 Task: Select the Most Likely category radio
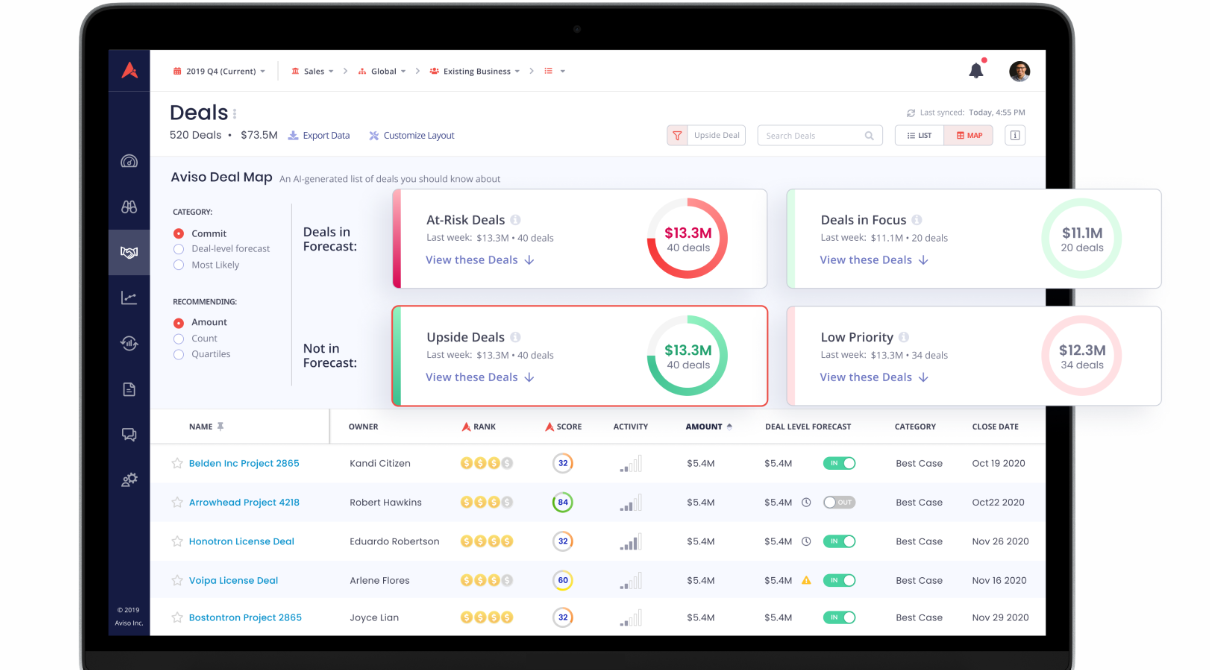point(179,265)
